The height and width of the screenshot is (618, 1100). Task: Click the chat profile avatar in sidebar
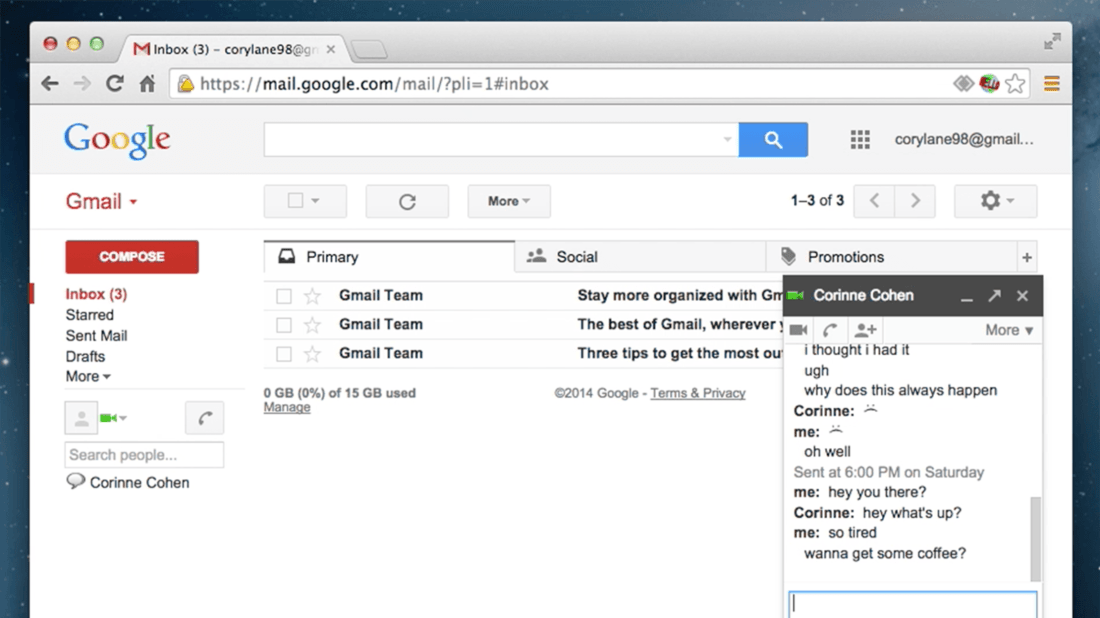click(81, 418)
